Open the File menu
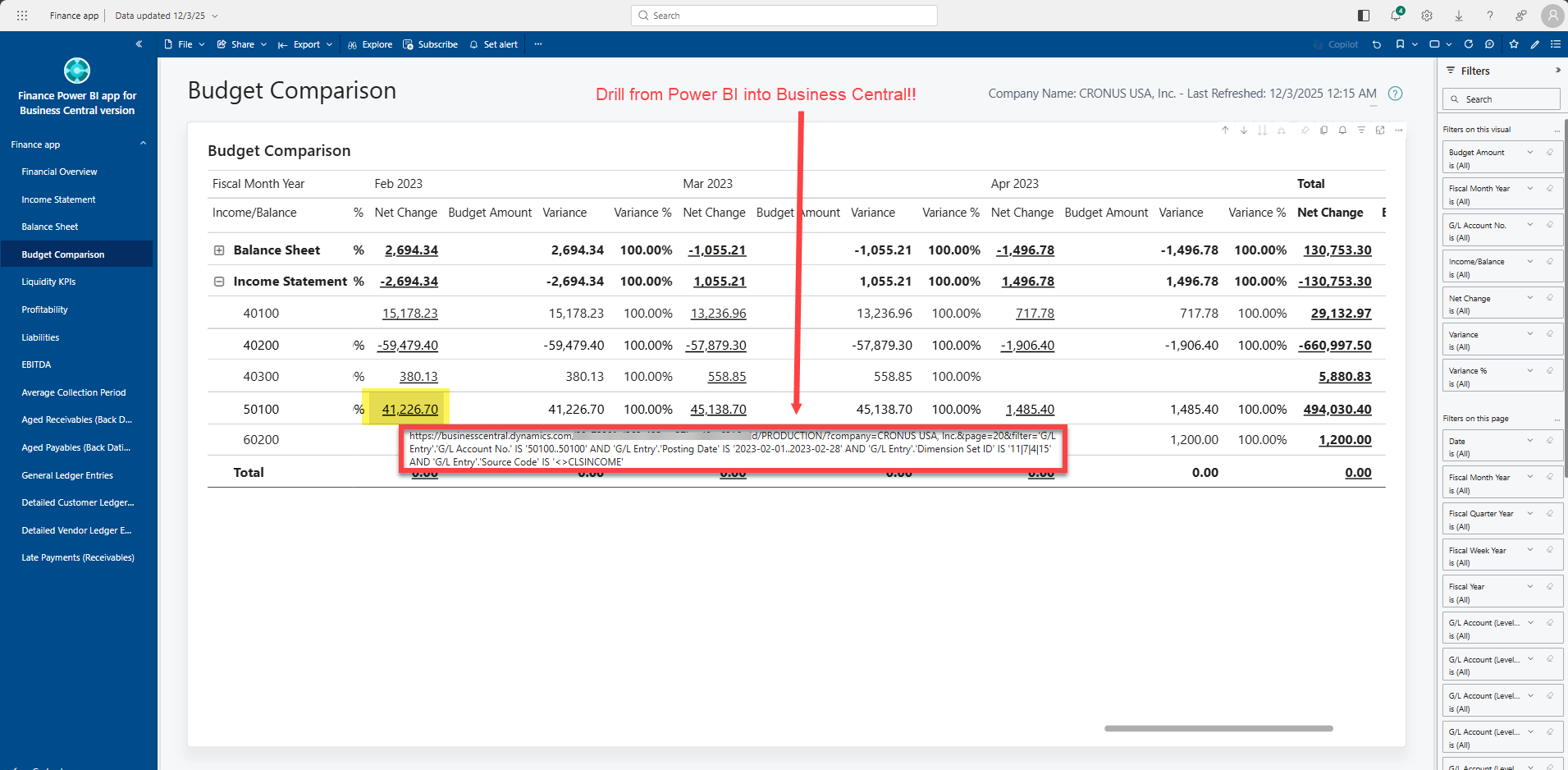This screenshot has height=770, width=1568. tap(185, 44)
